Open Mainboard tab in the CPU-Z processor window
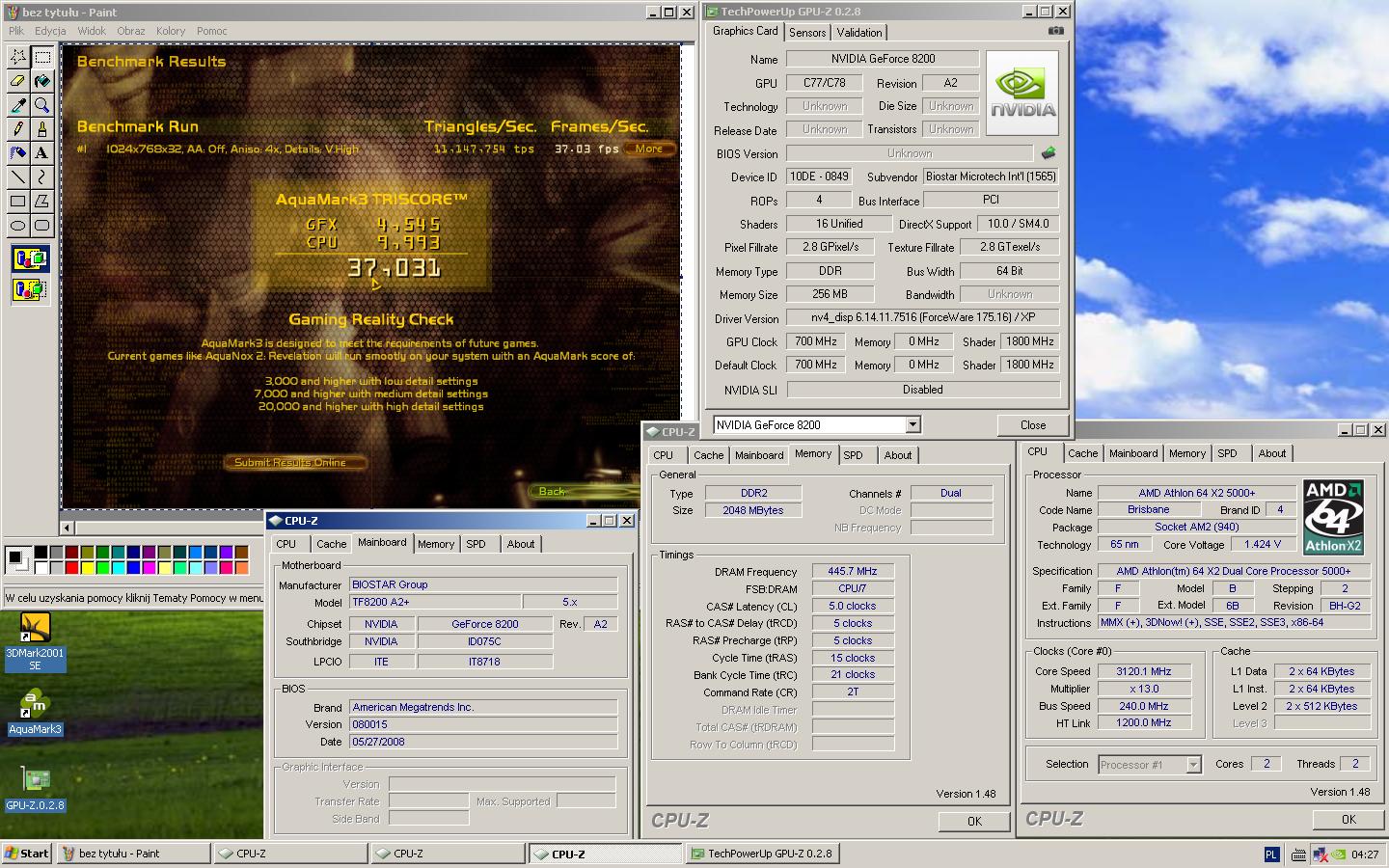 pos(1133,453)
